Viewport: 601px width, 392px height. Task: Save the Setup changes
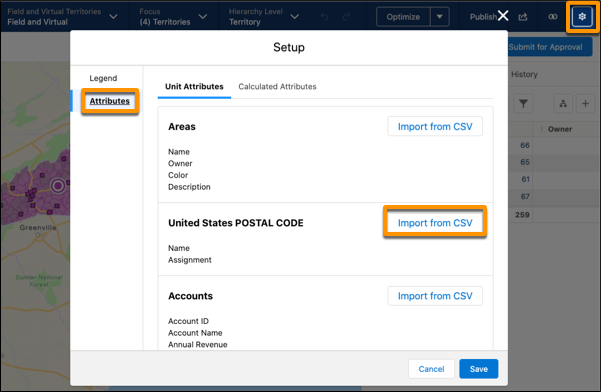click(x=479, y=369)
